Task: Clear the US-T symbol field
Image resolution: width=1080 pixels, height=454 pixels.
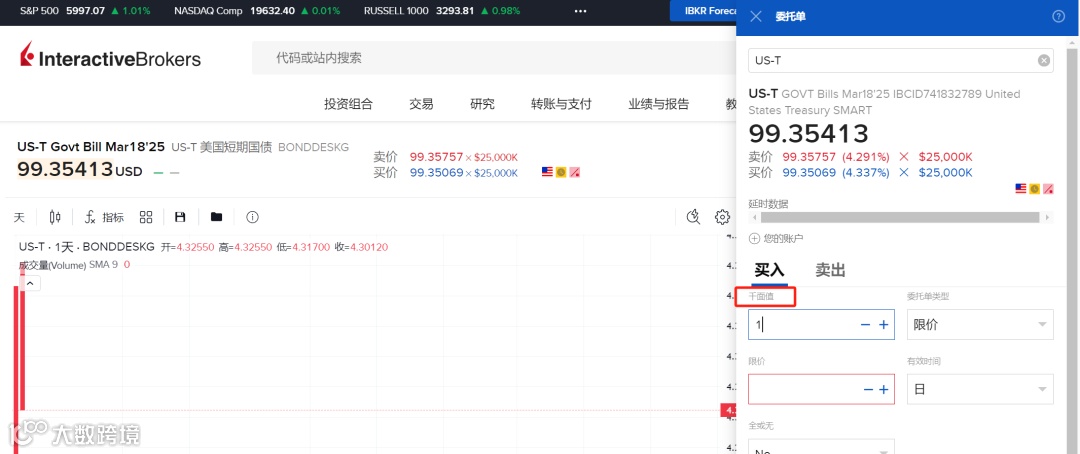Action: [1043, 61]
